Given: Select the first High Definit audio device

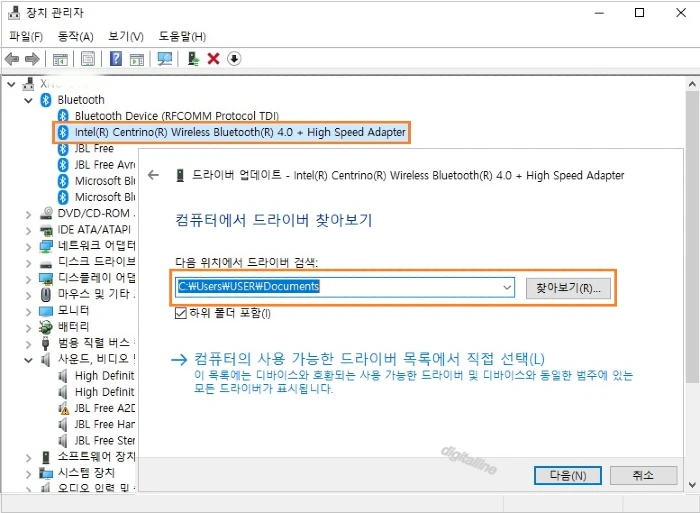Looking at the screenshot, I should point(104,376).
